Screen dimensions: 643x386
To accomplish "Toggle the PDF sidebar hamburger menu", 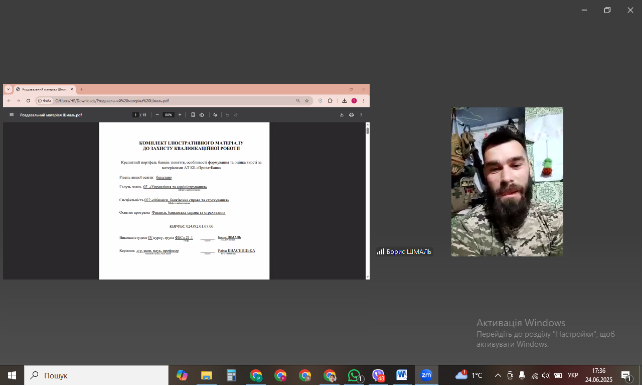I will click(x=11, y=115).
